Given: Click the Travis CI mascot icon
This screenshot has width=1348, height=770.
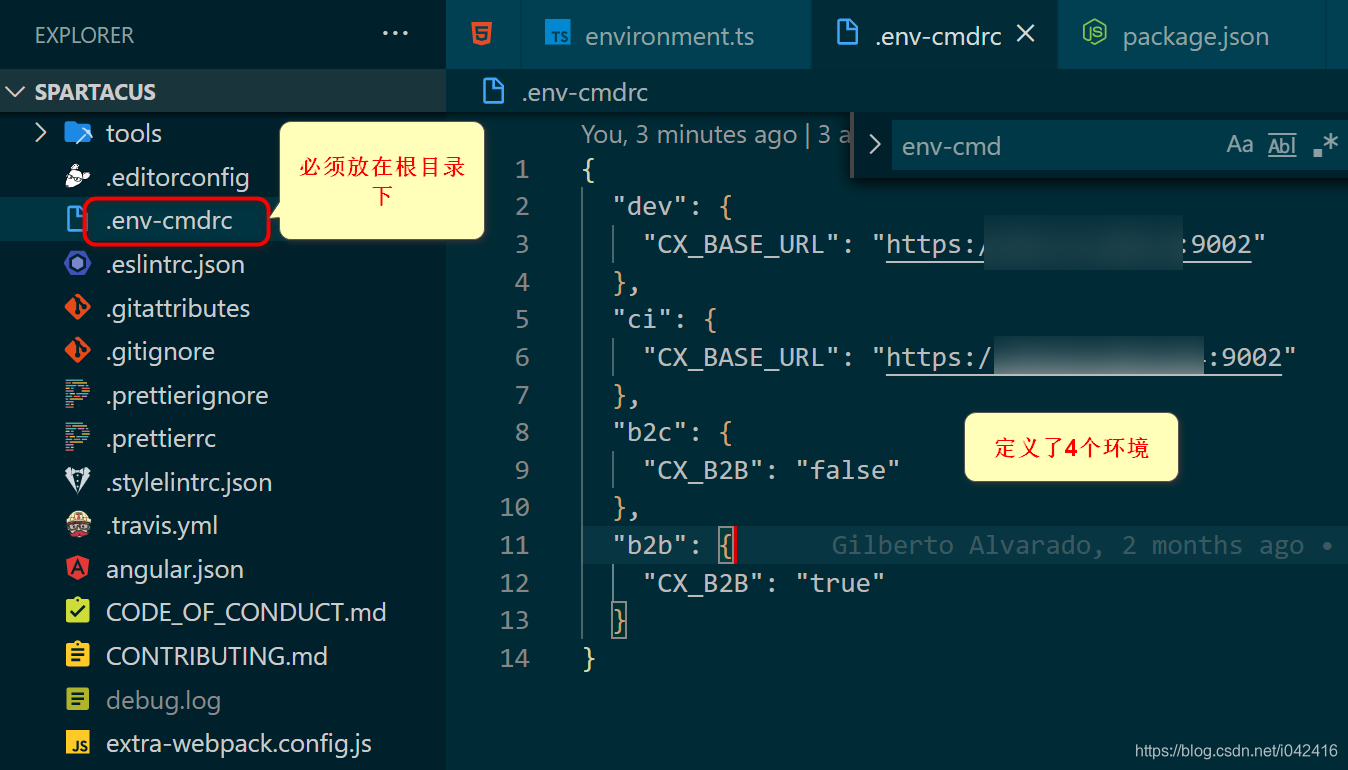Looking at the screenshot, I should [x=77, y=524].
